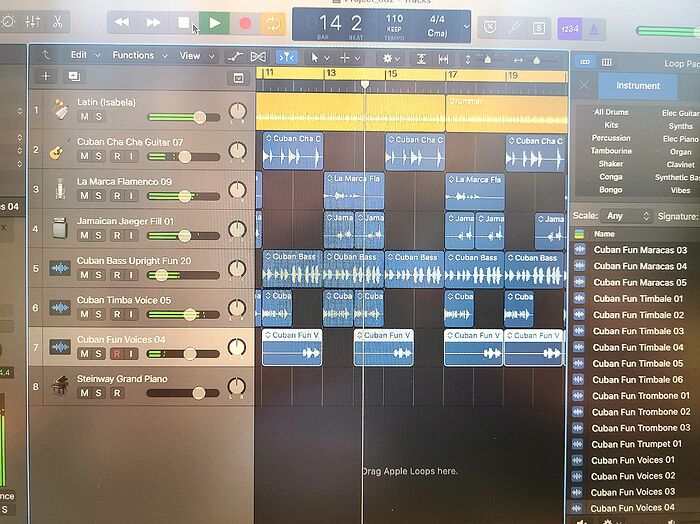Click the horizontal auto zoom icon
700x524 pixels.
(x=443, y=59)
